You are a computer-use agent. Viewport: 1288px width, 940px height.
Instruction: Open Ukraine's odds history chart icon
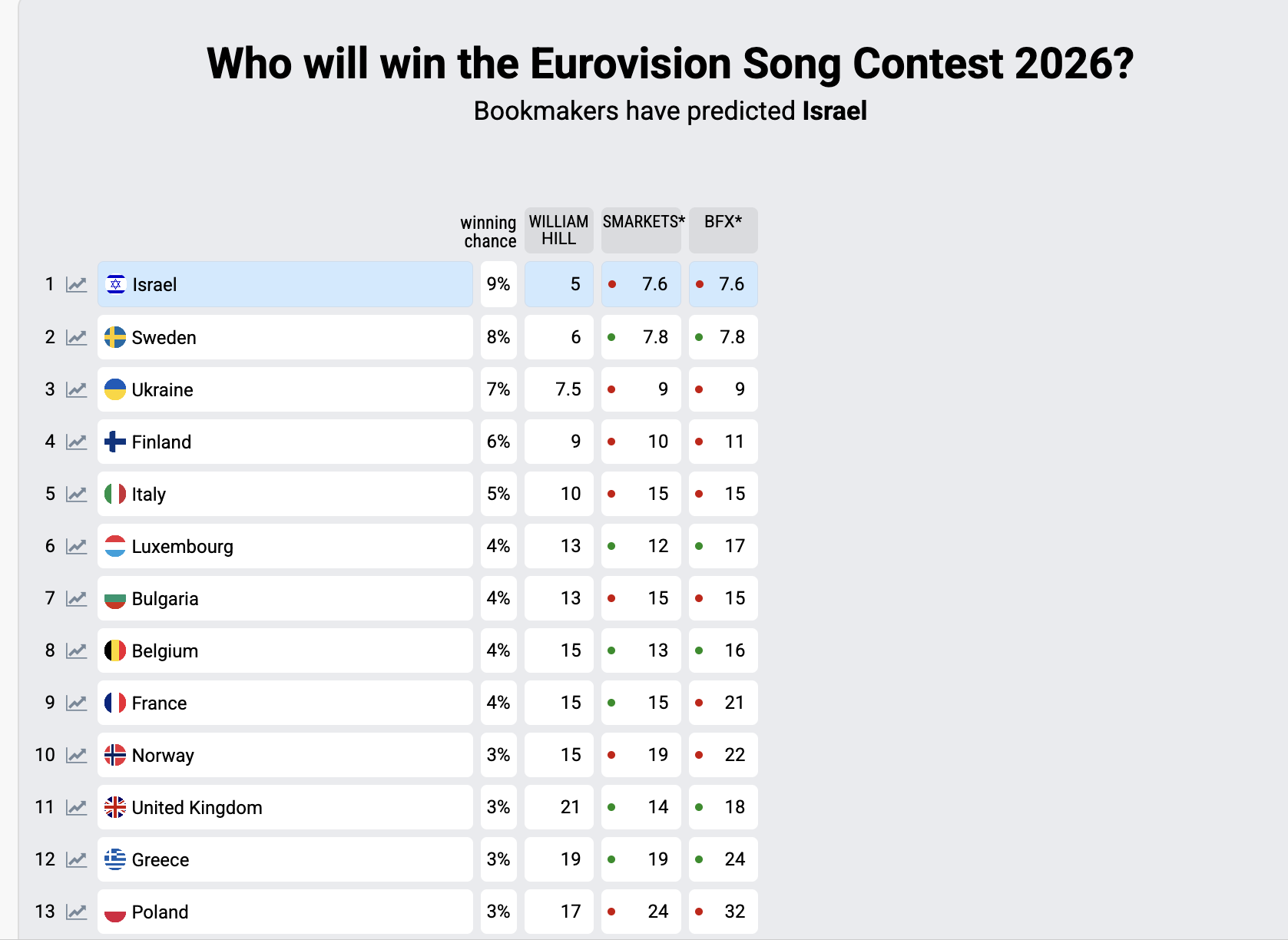[76, 389]
